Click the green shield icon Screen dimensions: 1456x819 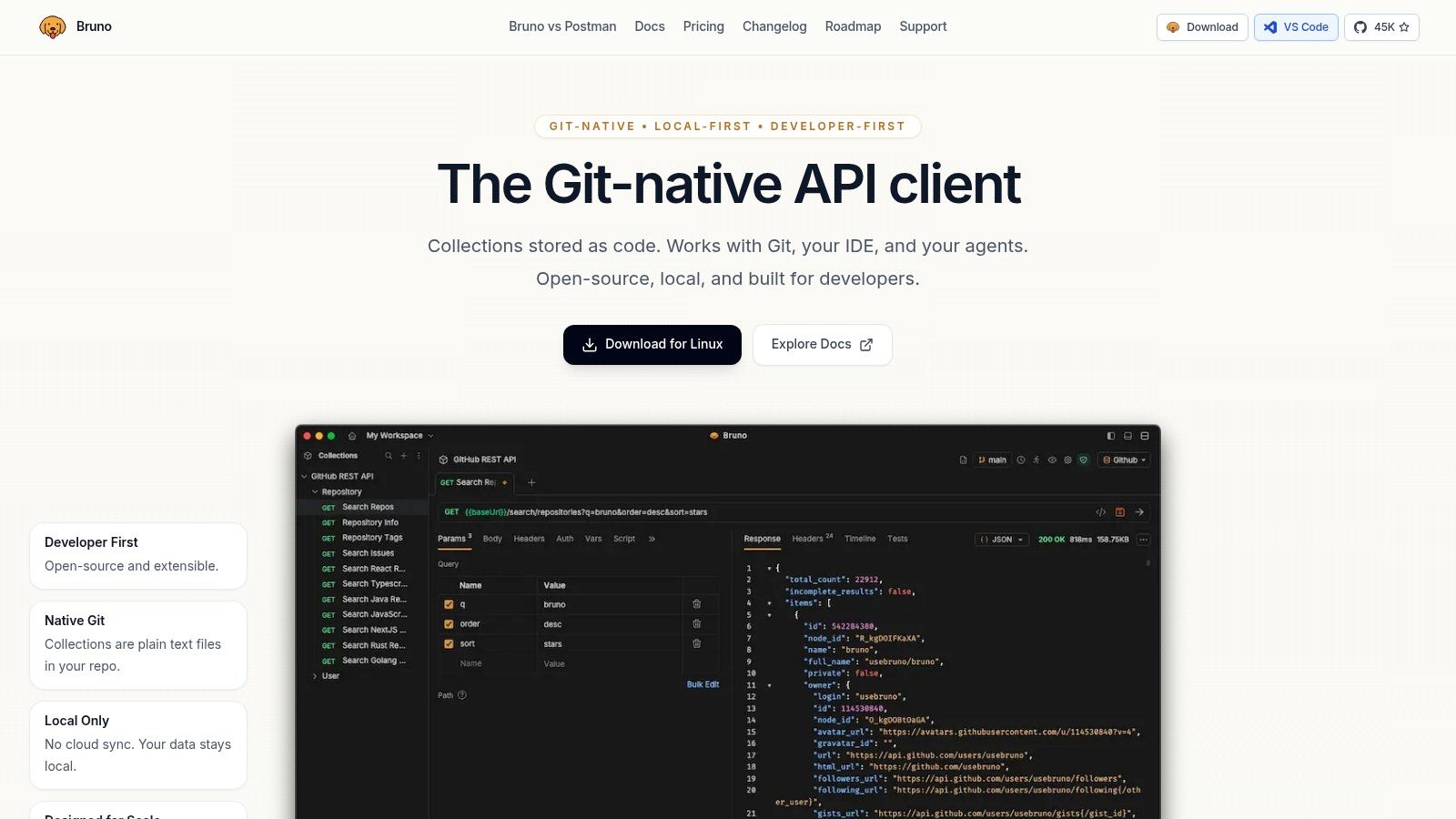(1083, 460)
